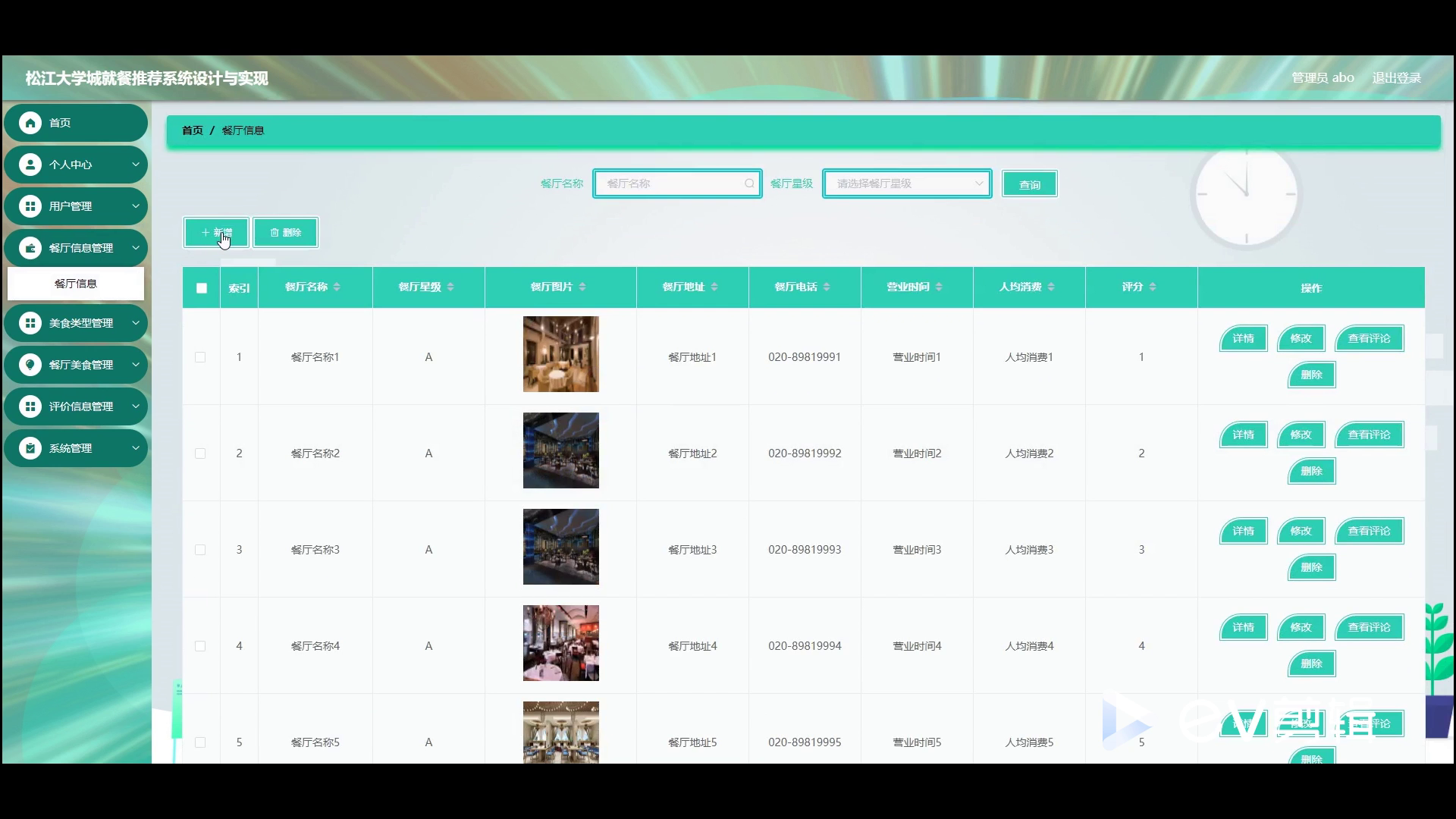Click the 删除 button for 餐厅名称2
The width and height of the screenshot is (1456, 819).
pyautogui.click(x=1311, y=472)
